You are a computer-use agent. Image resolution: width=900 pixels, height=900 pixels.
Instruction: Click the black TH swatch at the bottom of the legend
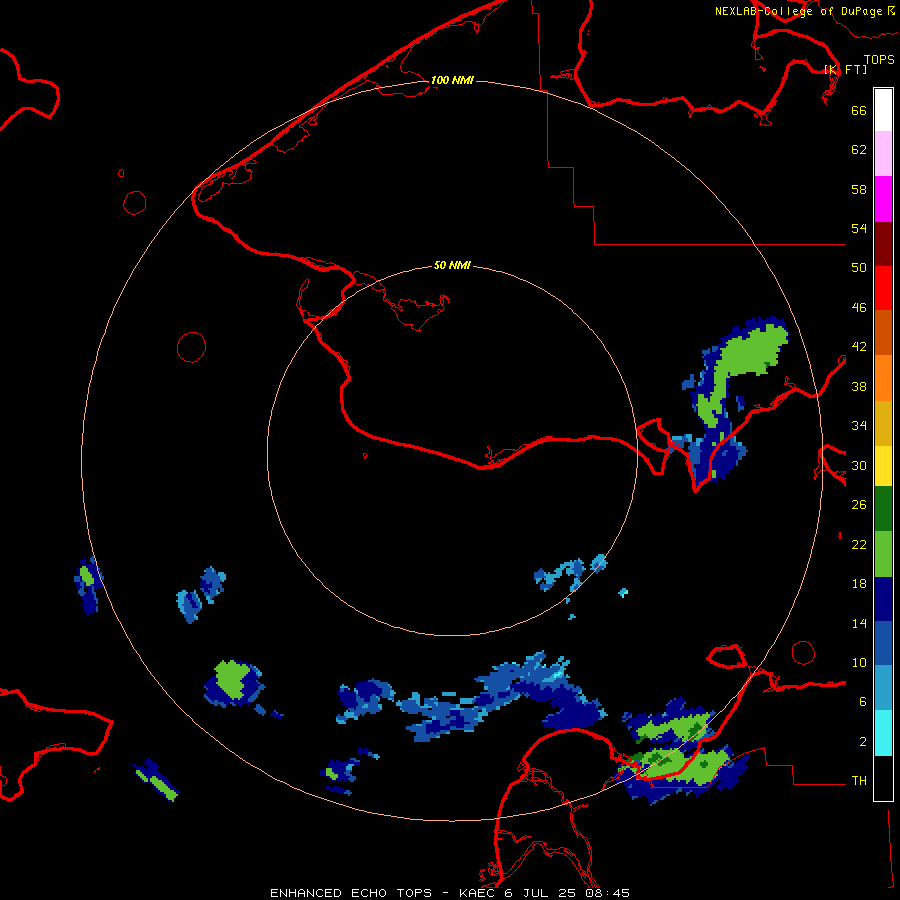click(x=883, y=778)
